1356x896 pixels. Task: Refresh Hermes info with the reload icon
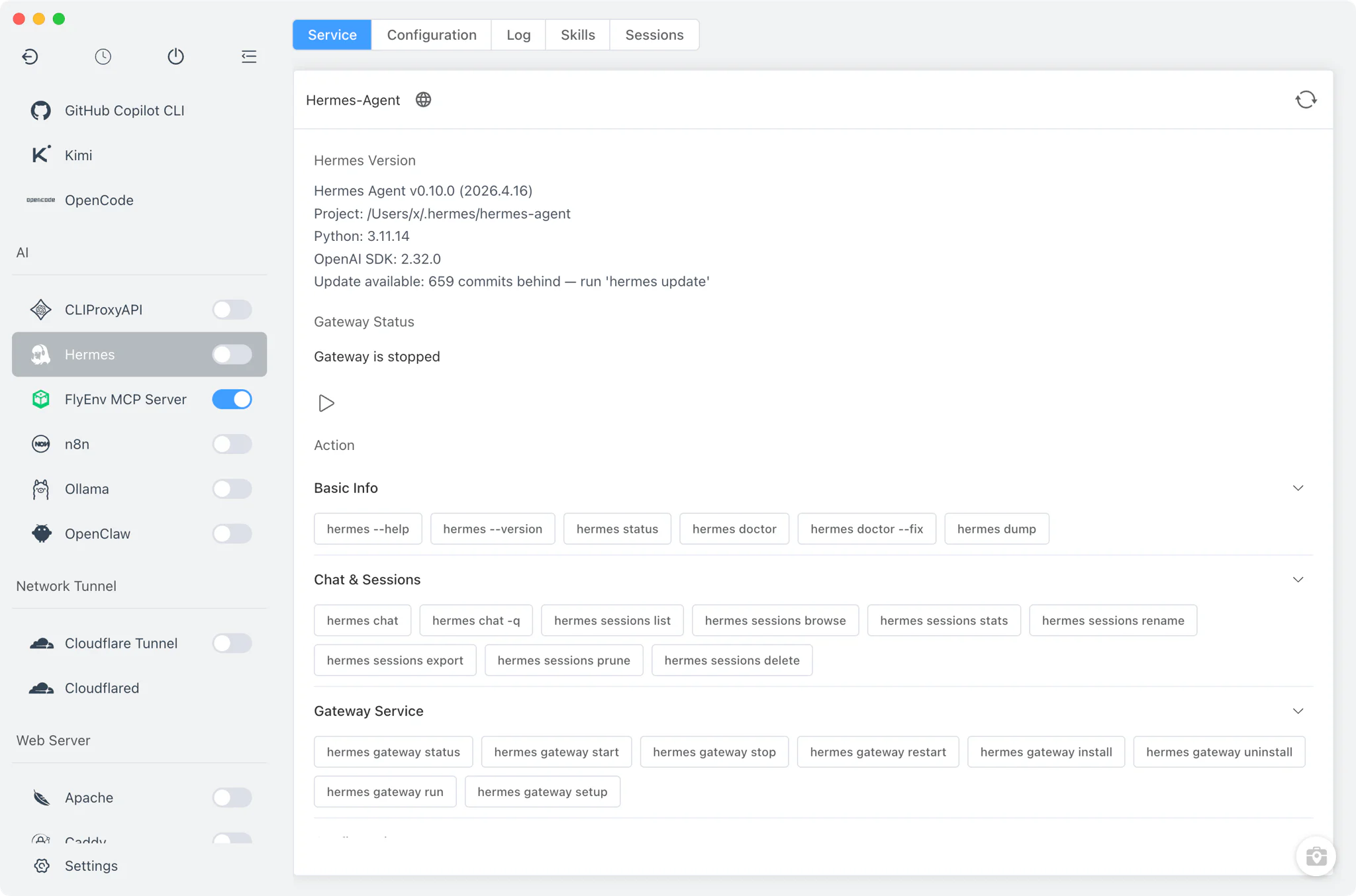tap(1306, 100)
